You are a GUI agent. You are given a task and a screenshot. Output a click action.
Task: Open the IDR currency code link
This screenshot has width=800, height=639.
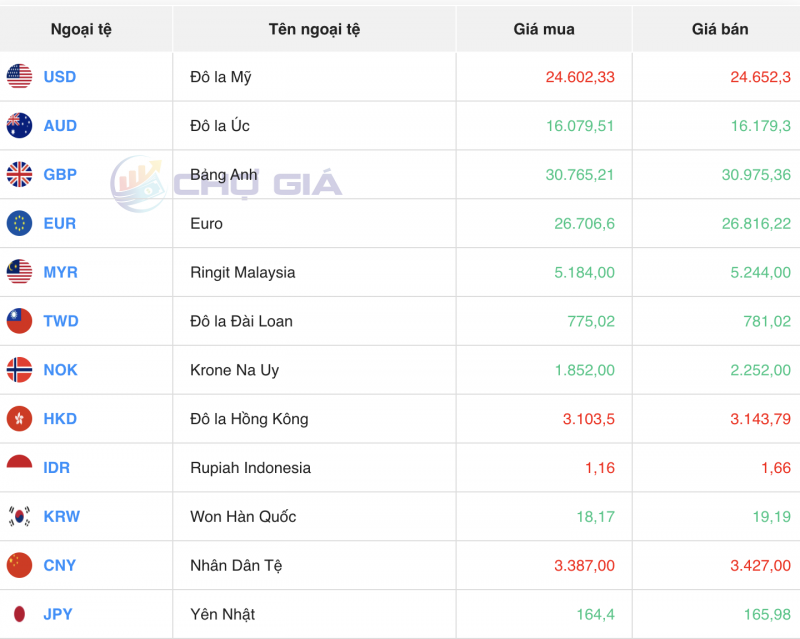pos(56,468)
